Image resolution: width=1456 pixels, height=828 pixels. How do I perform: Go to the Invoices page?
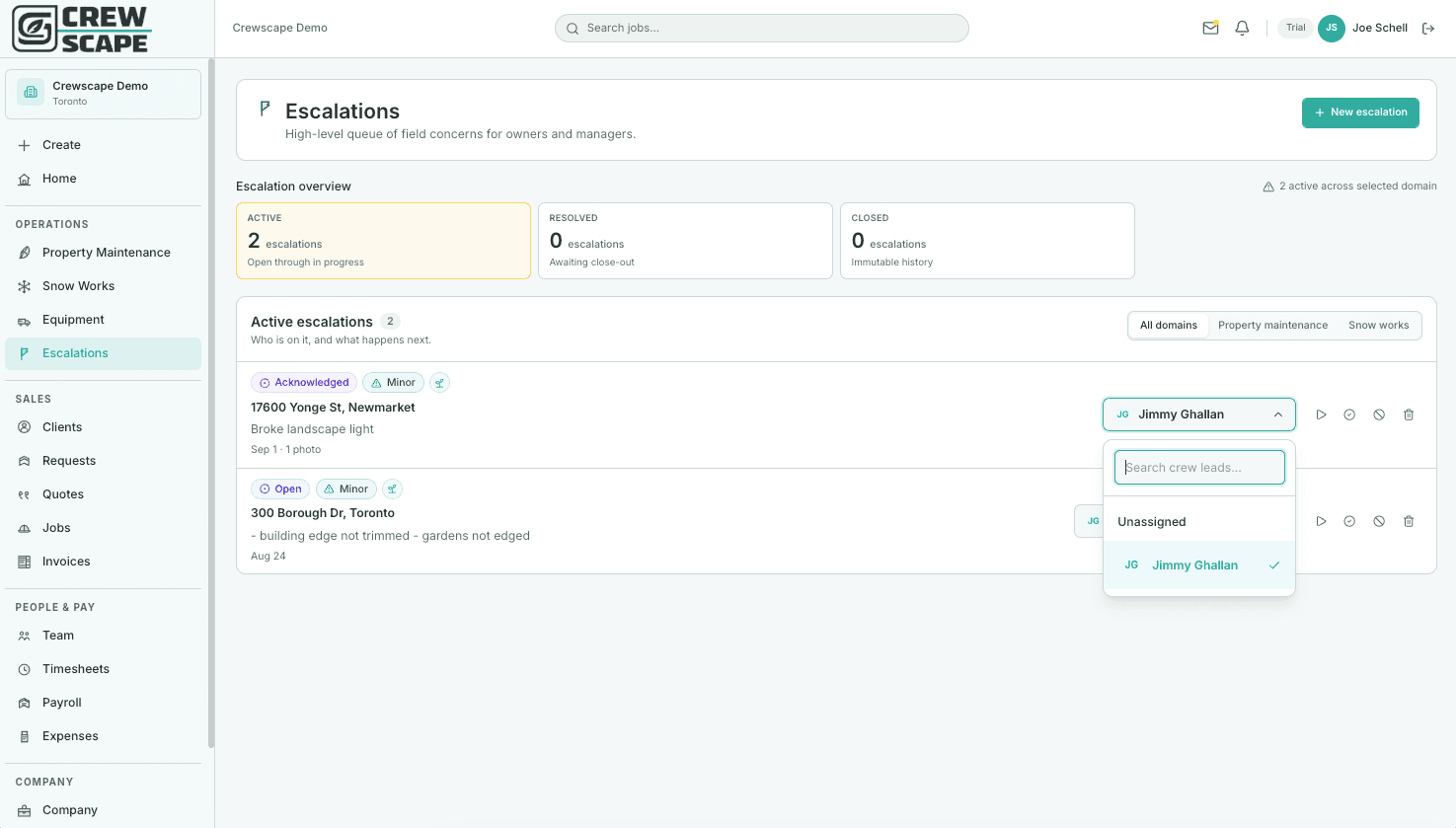tap(103, 562)
